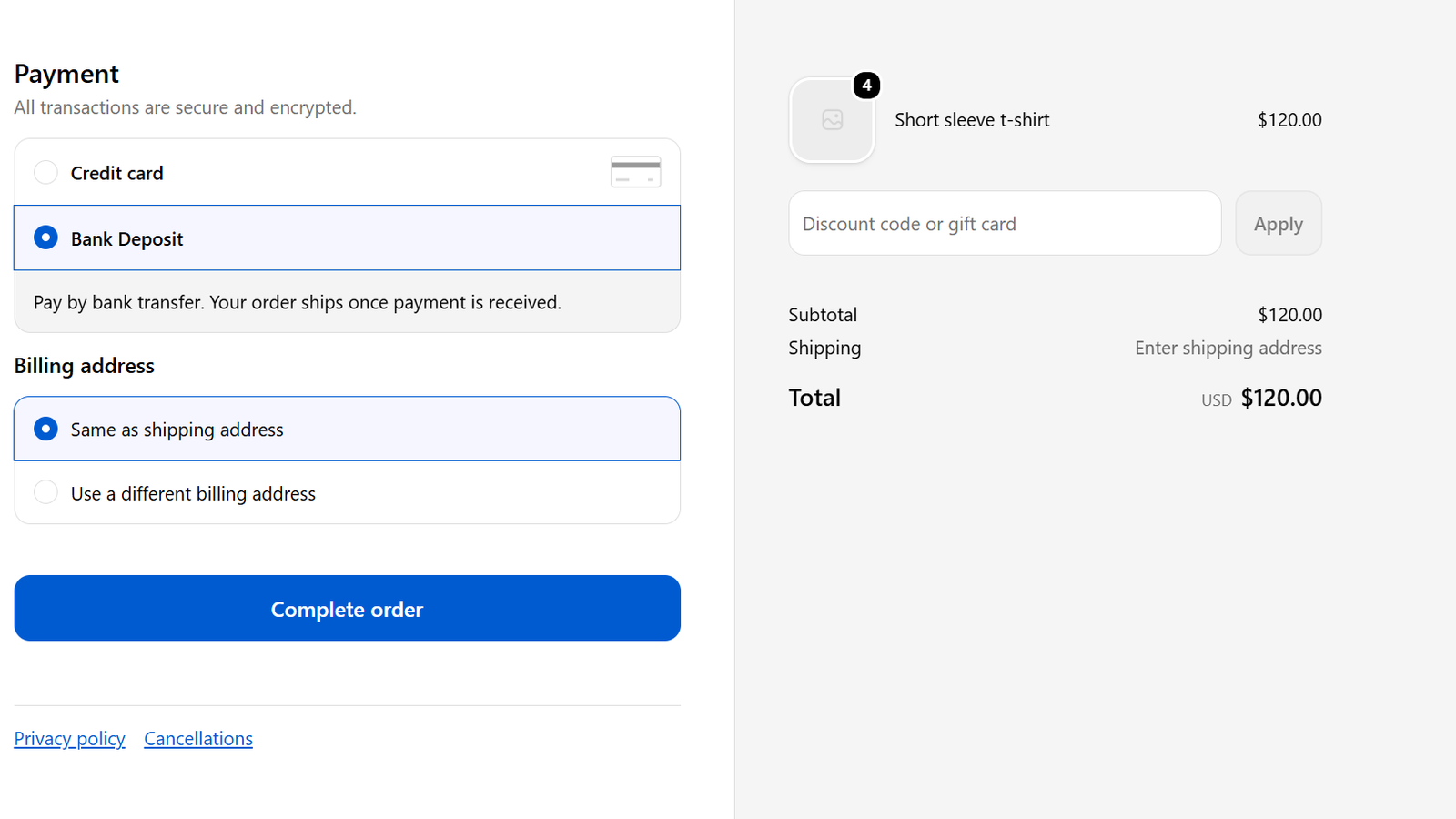Click the Short sleeve t-shirt product name
The image size is (1456, 819).
972,120
